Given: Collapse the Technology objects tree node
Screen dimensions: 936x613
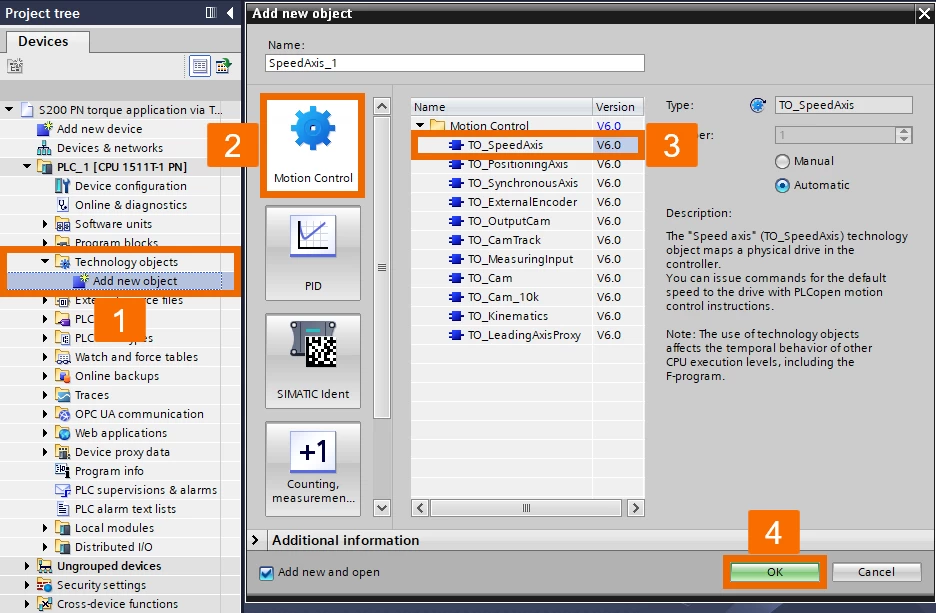Looking at the screenshot, I should [45, 261].
